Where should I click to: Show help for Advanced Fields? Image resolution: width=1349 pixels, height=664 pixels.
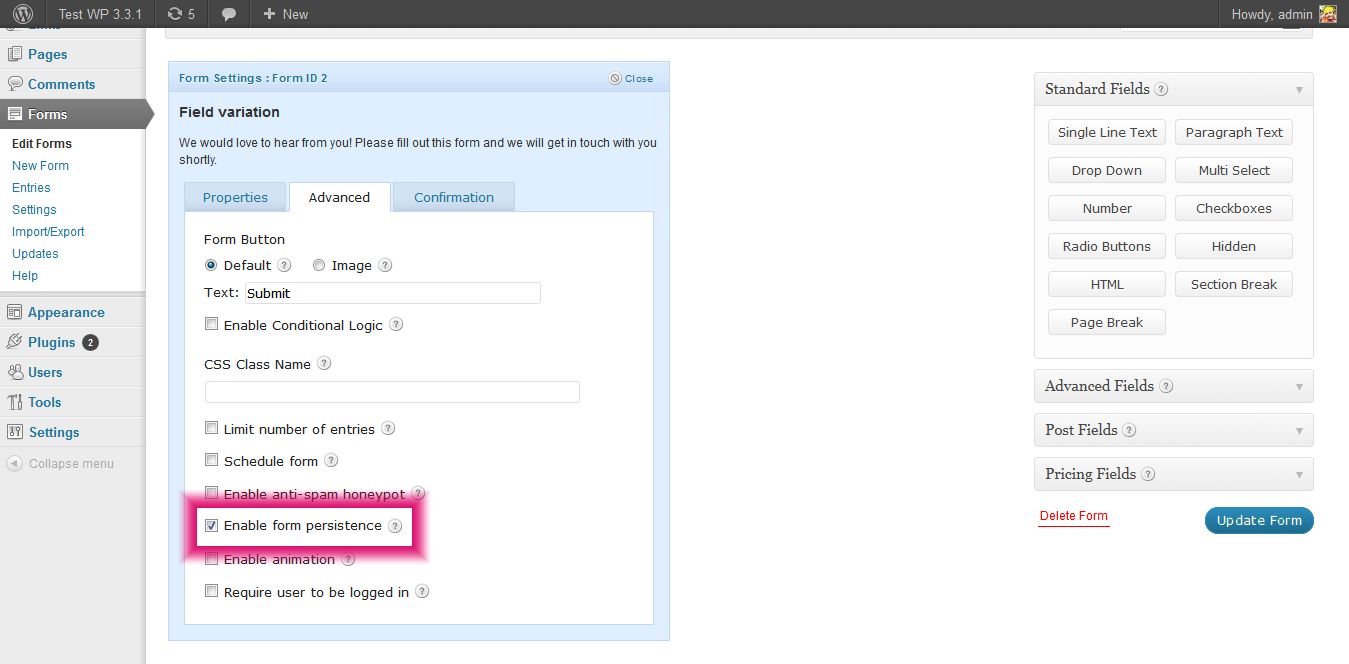tap(1165, 386)
